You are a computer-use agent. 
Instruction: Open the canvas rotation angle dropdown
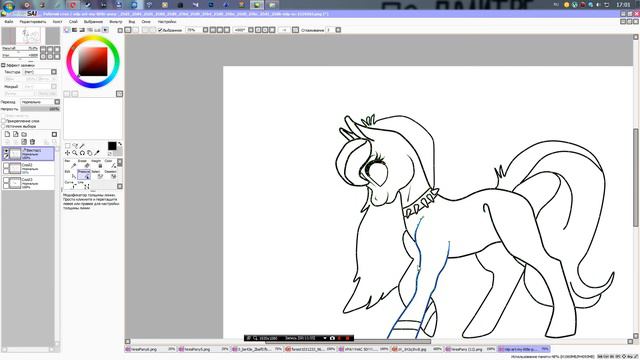tap(251, 30)
